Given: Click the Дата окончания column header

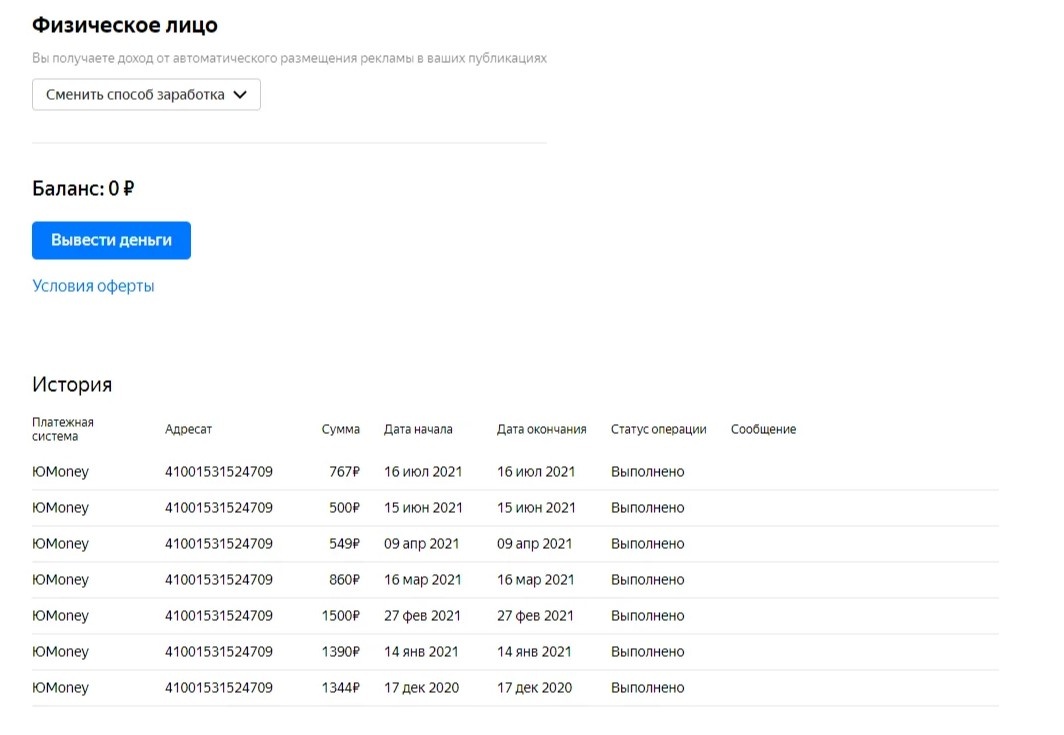Looking at the screenshot, I should pyautogui.click(x=542, y=429).
